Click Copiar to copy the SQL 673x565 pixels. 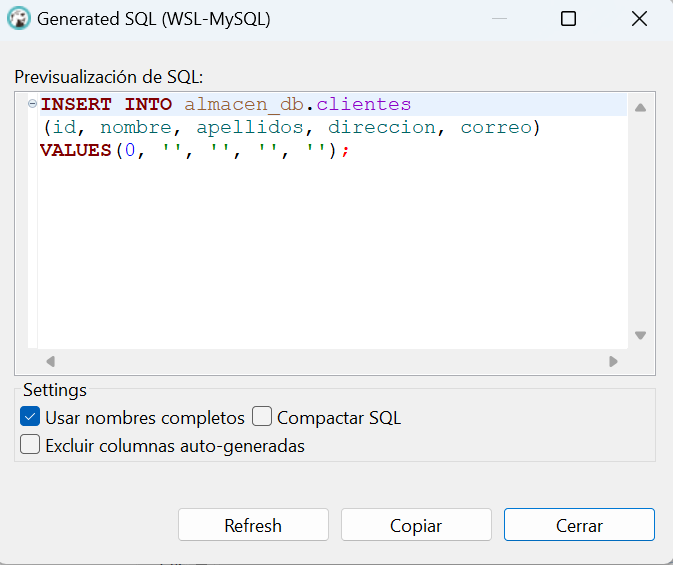pyautogui.click(x=416, y=525)
